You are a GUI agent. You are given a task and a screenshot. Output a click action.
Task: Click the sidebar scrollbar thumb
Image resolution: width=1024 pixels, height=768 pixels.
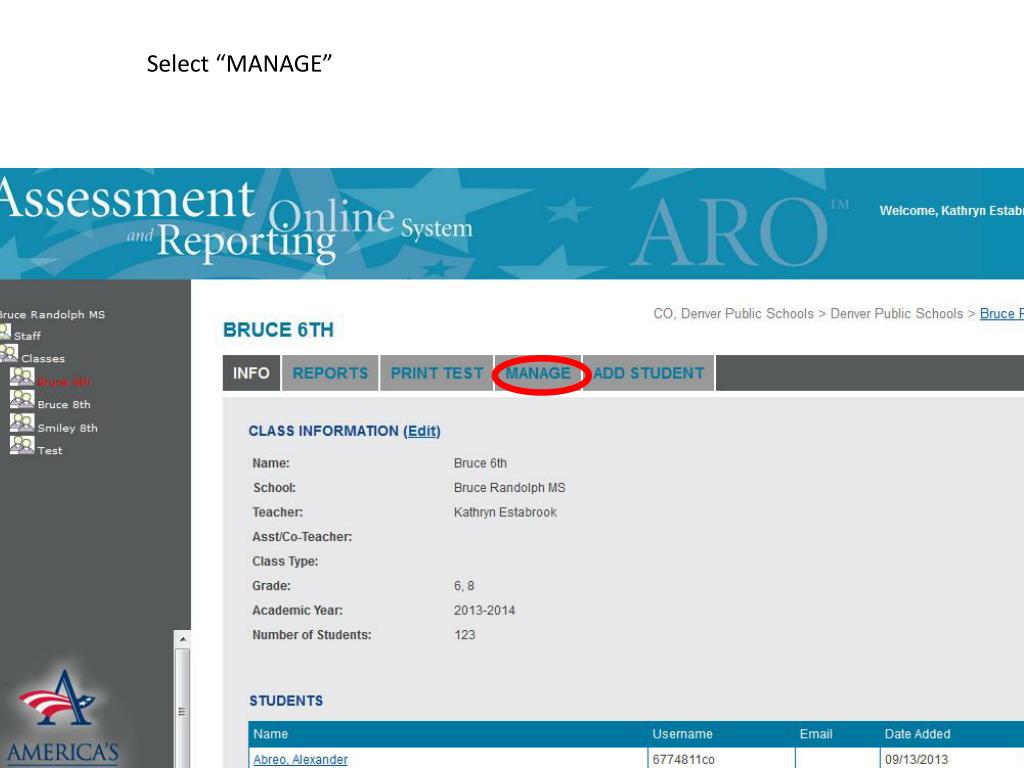point(182,711)
